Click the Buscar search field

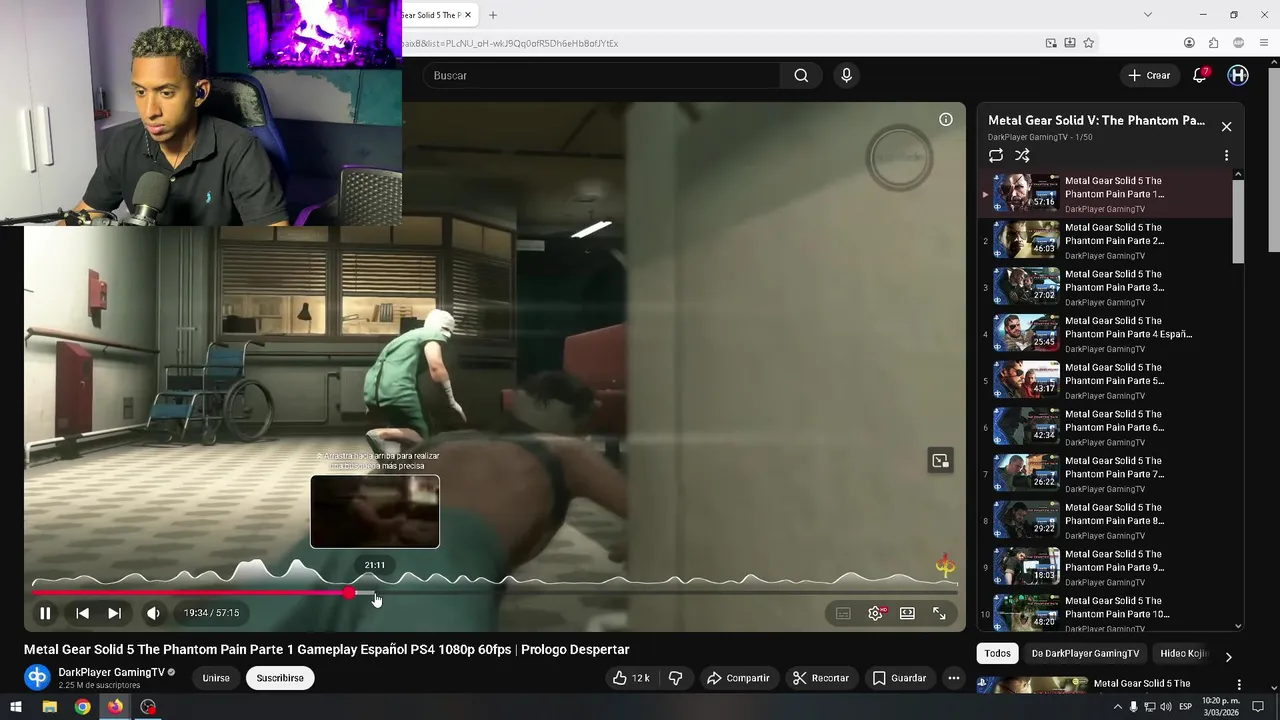pos(602,75)
